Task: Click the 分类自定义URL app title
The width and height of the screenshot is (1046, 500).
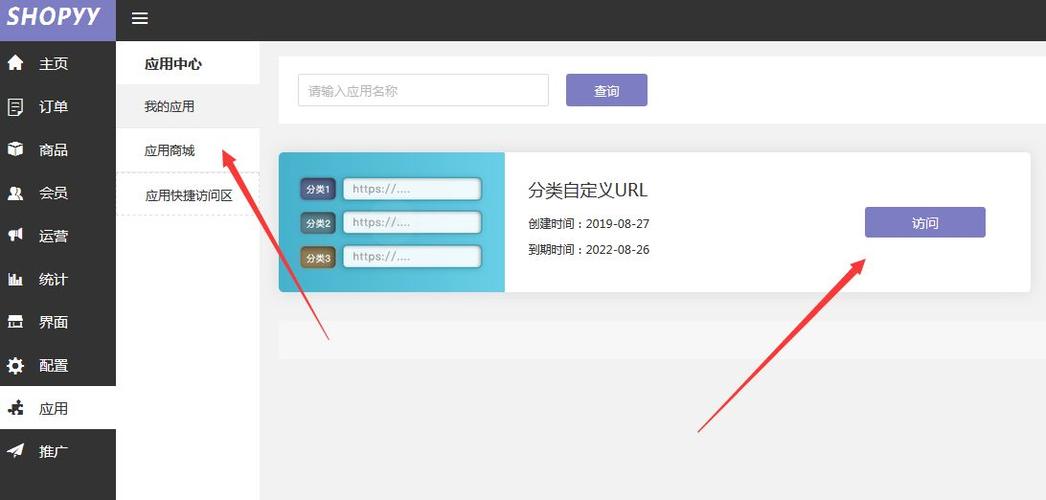Action: click(588, 191)
